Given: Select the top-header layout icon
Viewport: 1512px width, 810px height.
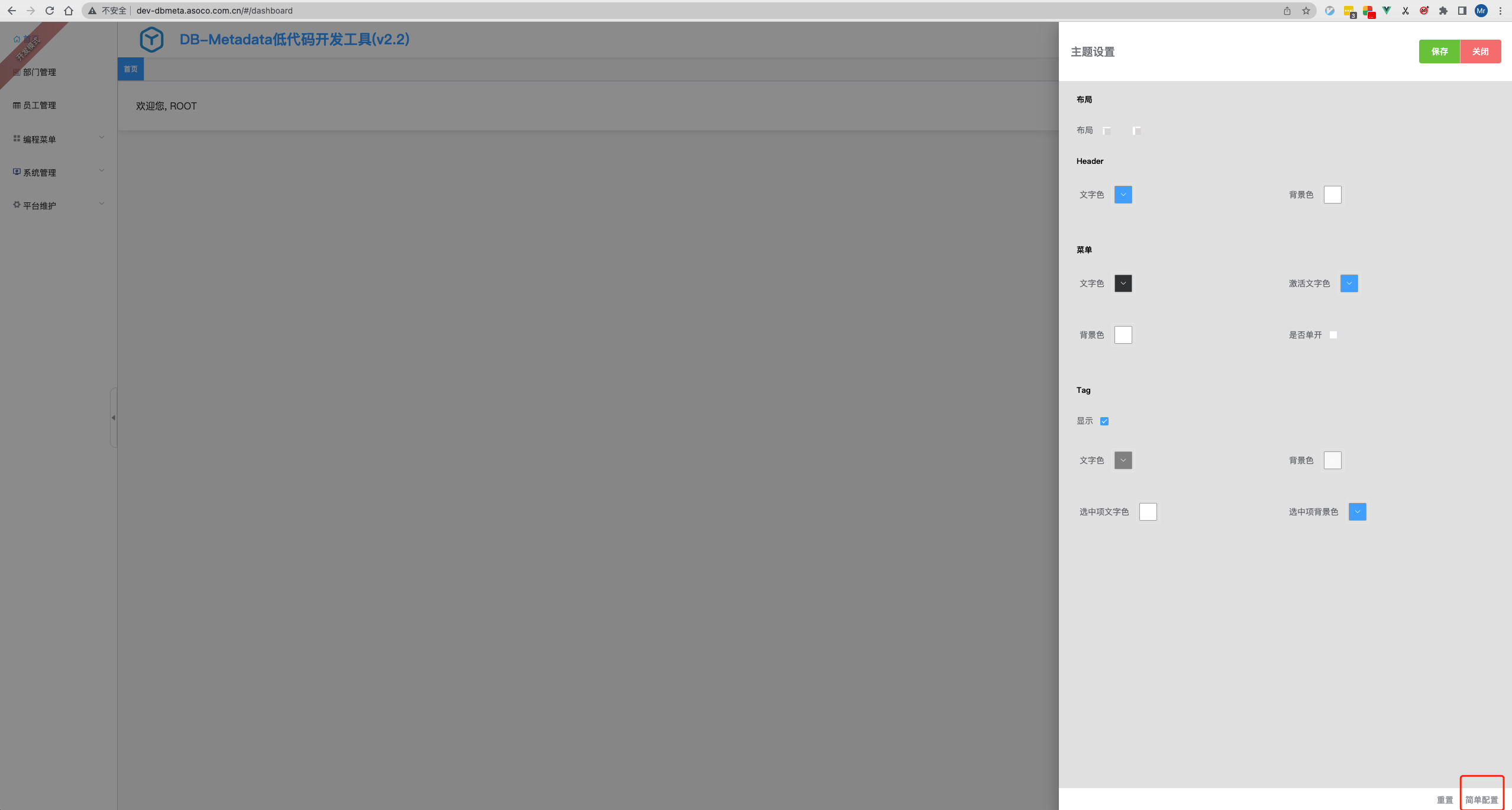Looking at the screenshot, I should coord(1107,131).
